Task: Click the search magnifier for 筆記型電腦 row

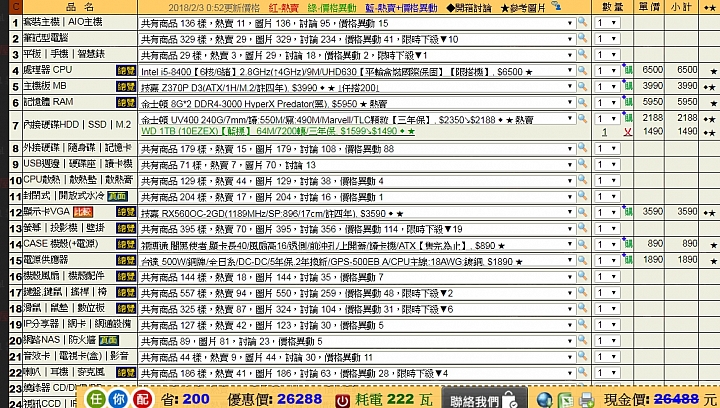Action: click(x=582, y=38)
